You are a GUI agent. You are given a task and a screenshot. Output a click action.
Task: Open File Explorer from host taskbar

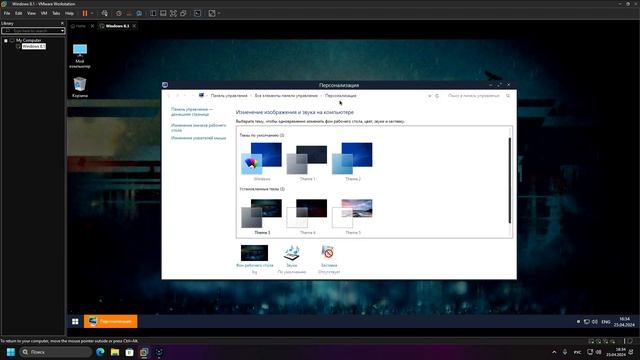coord(115,352)
